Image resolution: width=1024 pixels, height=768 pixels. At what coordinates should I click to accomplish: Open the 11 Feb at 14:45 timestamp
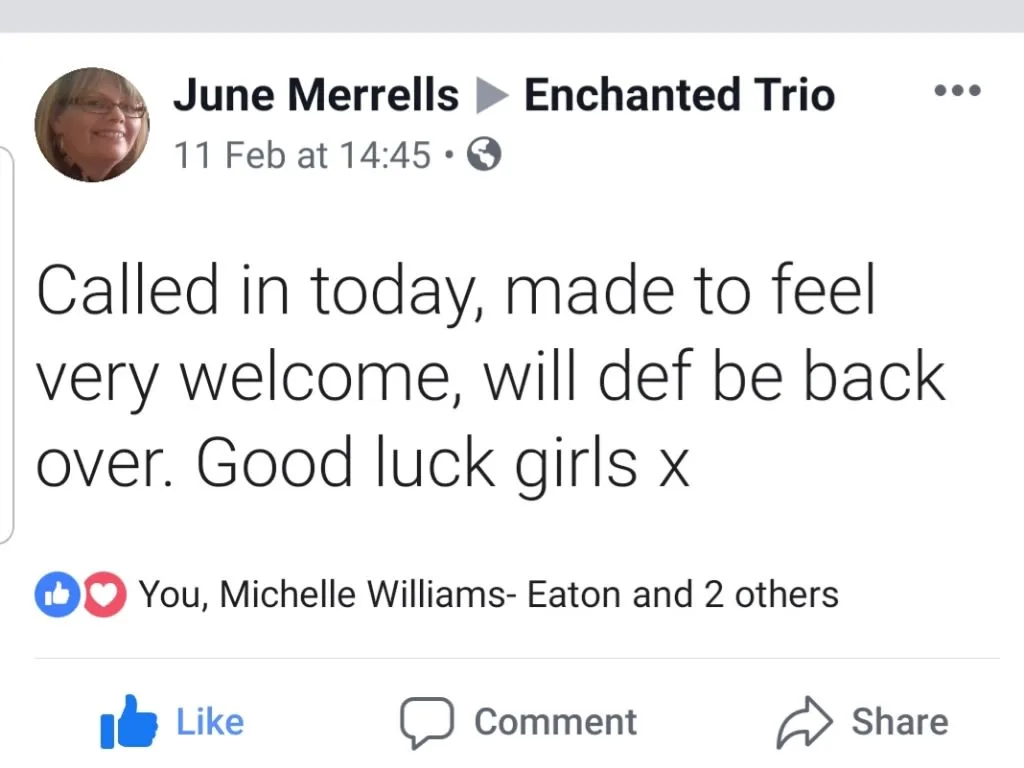(302, 155)
